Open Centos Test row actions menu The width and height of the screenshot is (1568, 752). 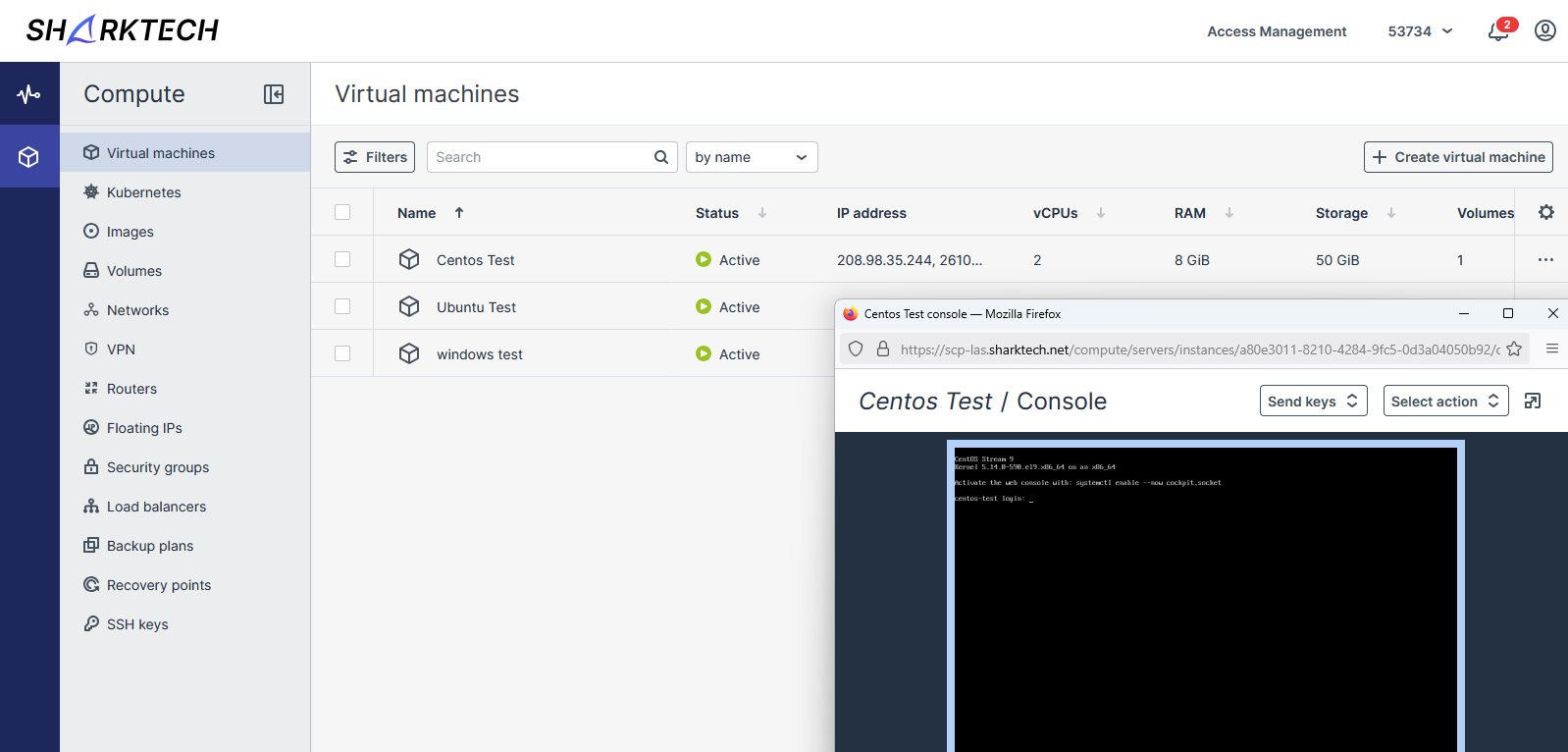[x=1545, y=260]
